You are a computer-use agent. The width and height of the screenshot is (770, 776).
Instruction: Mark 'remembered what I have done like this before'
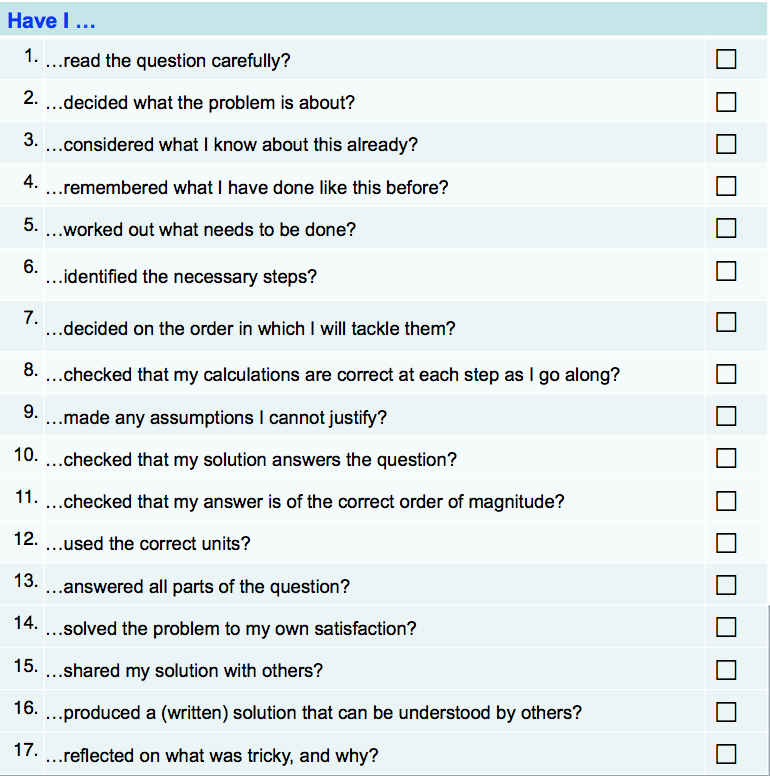pos(726,186)
